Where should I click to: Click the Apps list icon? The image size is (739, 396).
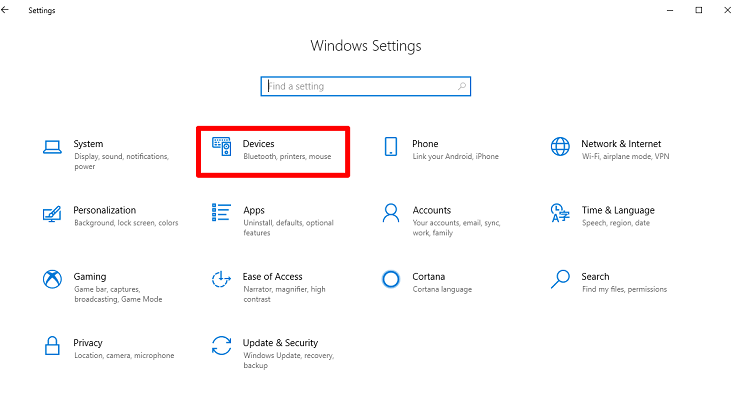(x=221, y=212)
